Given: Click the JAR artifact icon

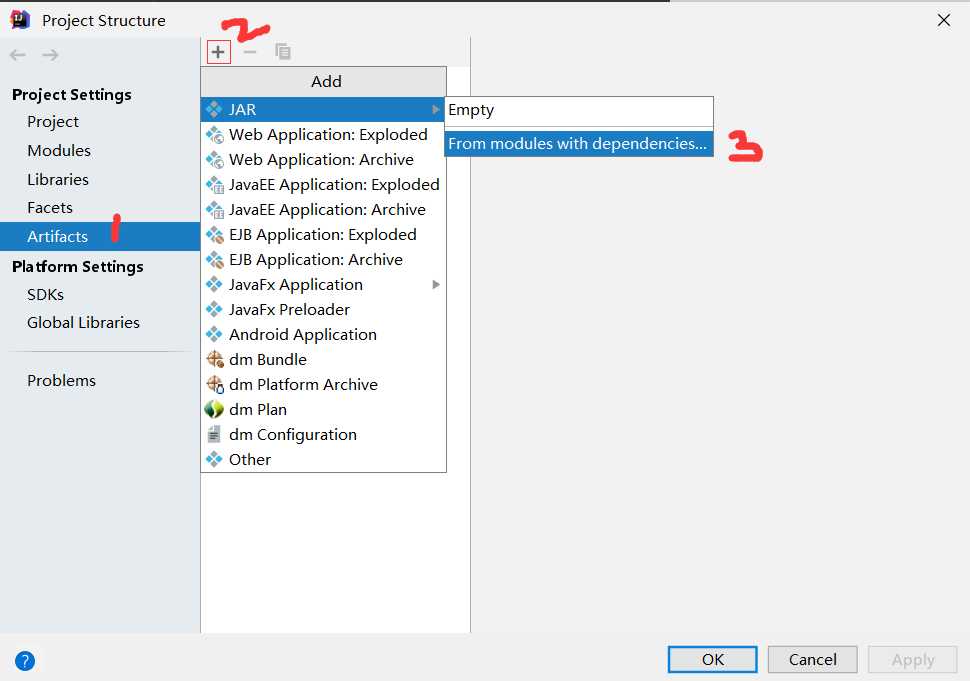Looking at the screenshot, I should [x=214, y=109].
